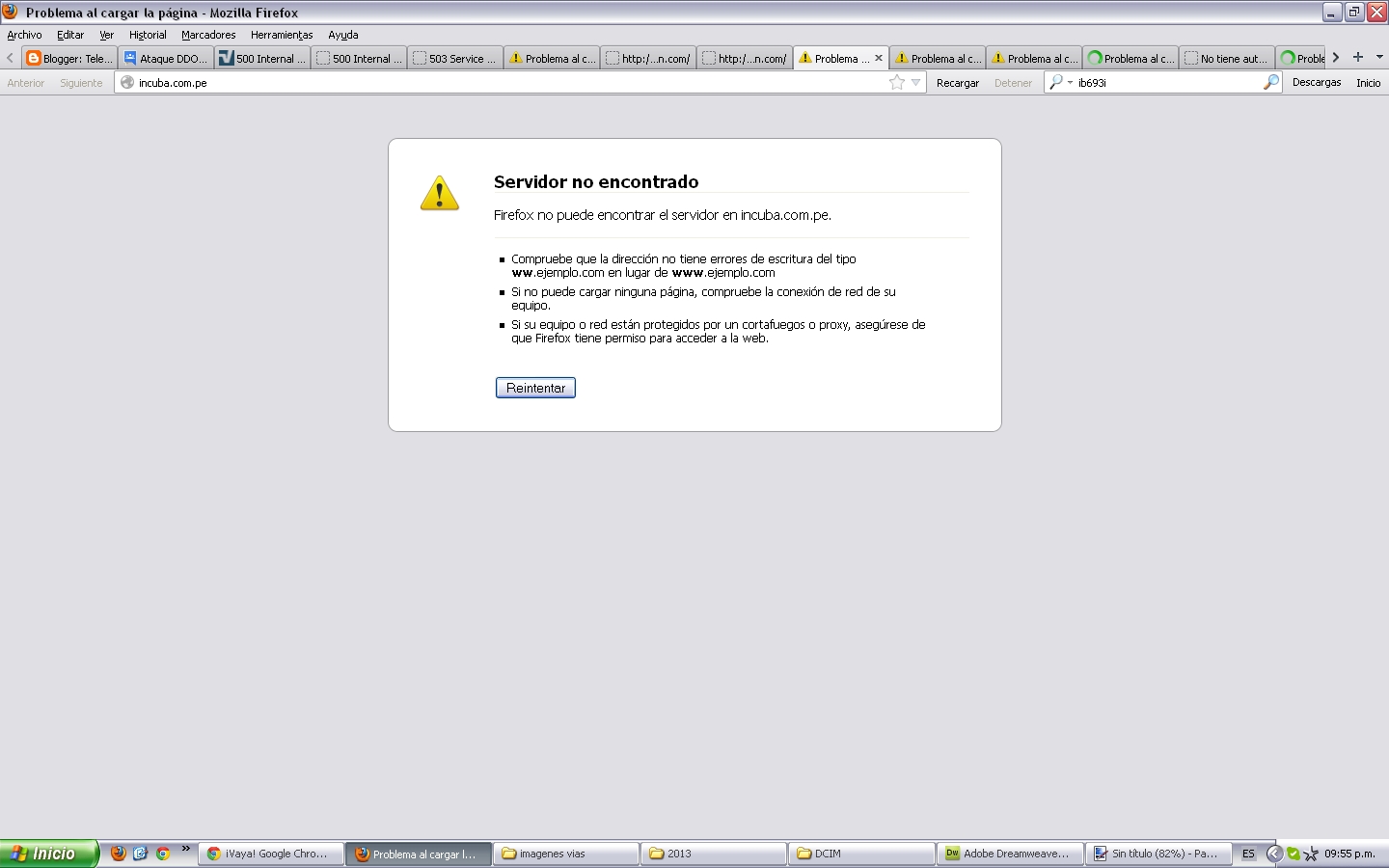Switch to the ¡Vaya! Google Chrome taskbar window
Screen dimensions: 1389x868
(271, 854)
